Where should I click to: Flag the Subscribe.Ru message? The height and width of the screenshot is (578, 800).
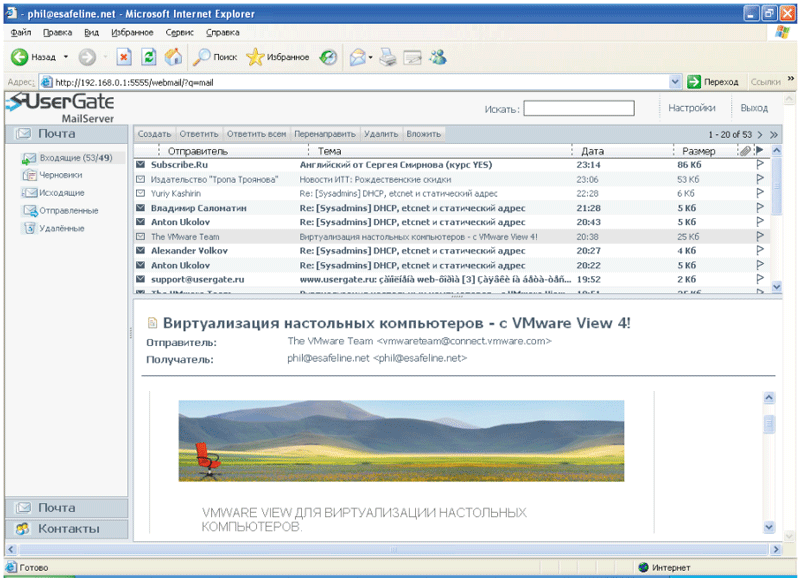pos(760,164)
